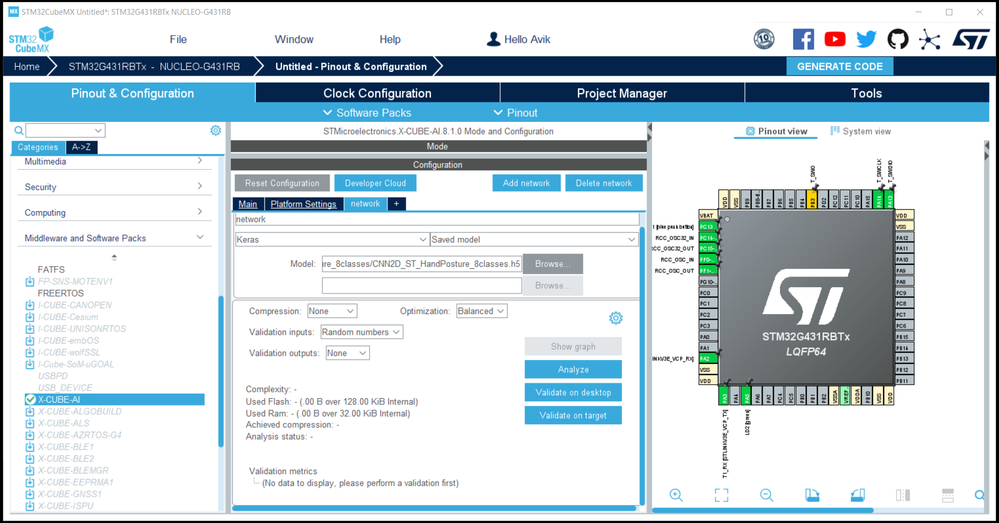Click the ST network community icon
The image size is (999, 523).
pos(930,40)
